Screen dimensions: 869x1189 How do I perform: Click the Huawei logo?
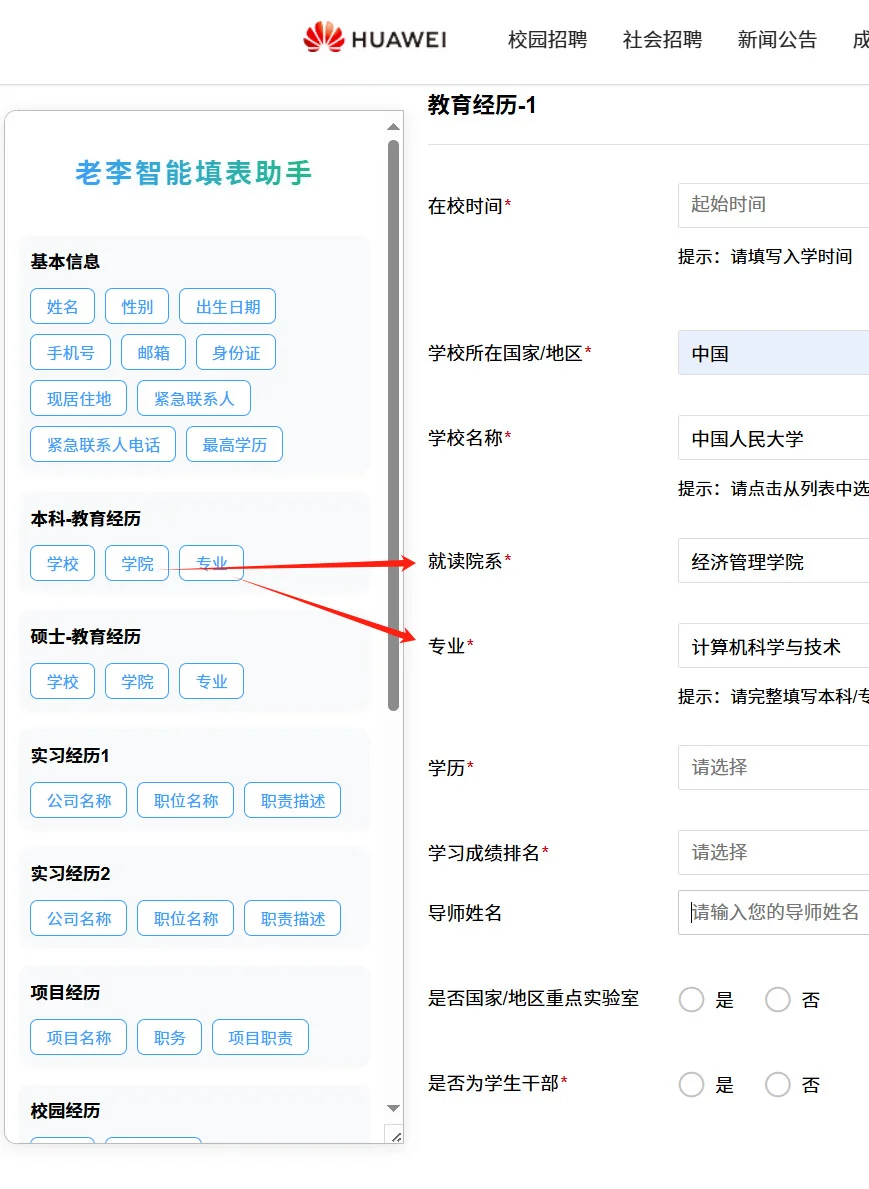click(x=375, y=38)
